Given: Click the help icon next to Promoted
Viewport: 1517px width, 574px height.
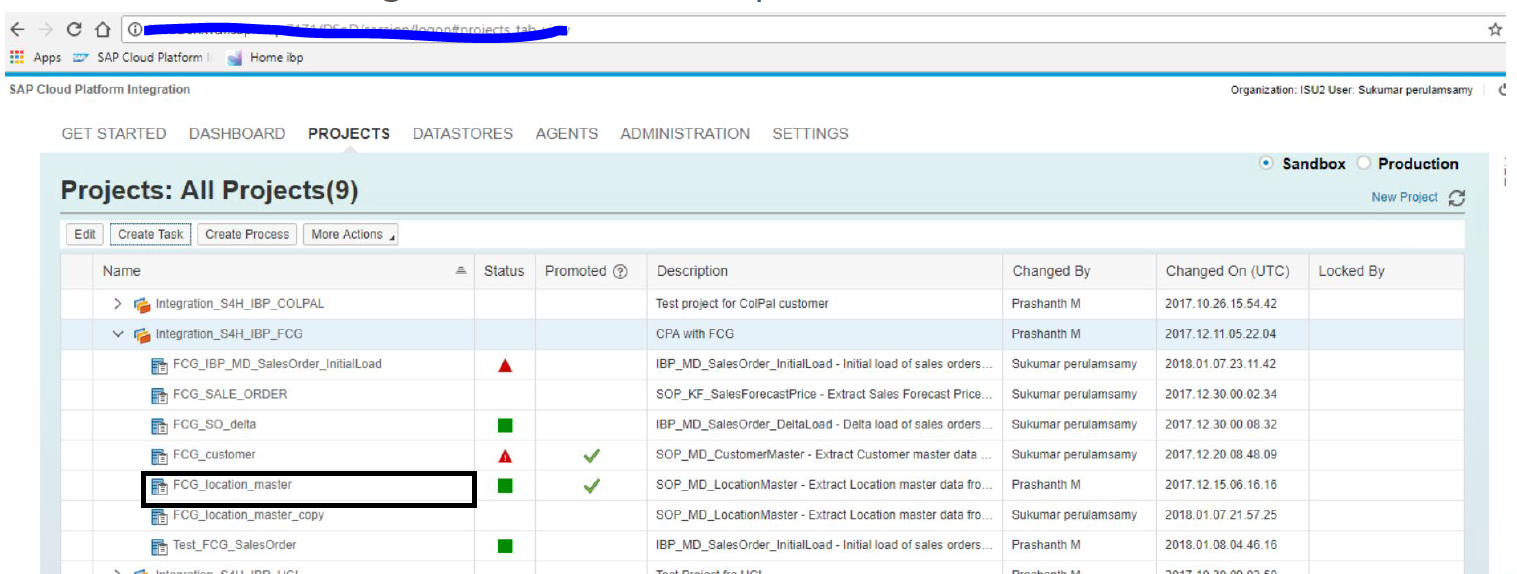Looking at the screenshot, I should (621, 271).
